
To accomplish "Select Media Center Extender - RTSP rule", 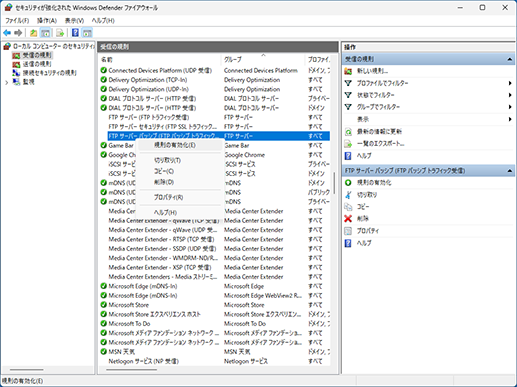I will [161, 239].
